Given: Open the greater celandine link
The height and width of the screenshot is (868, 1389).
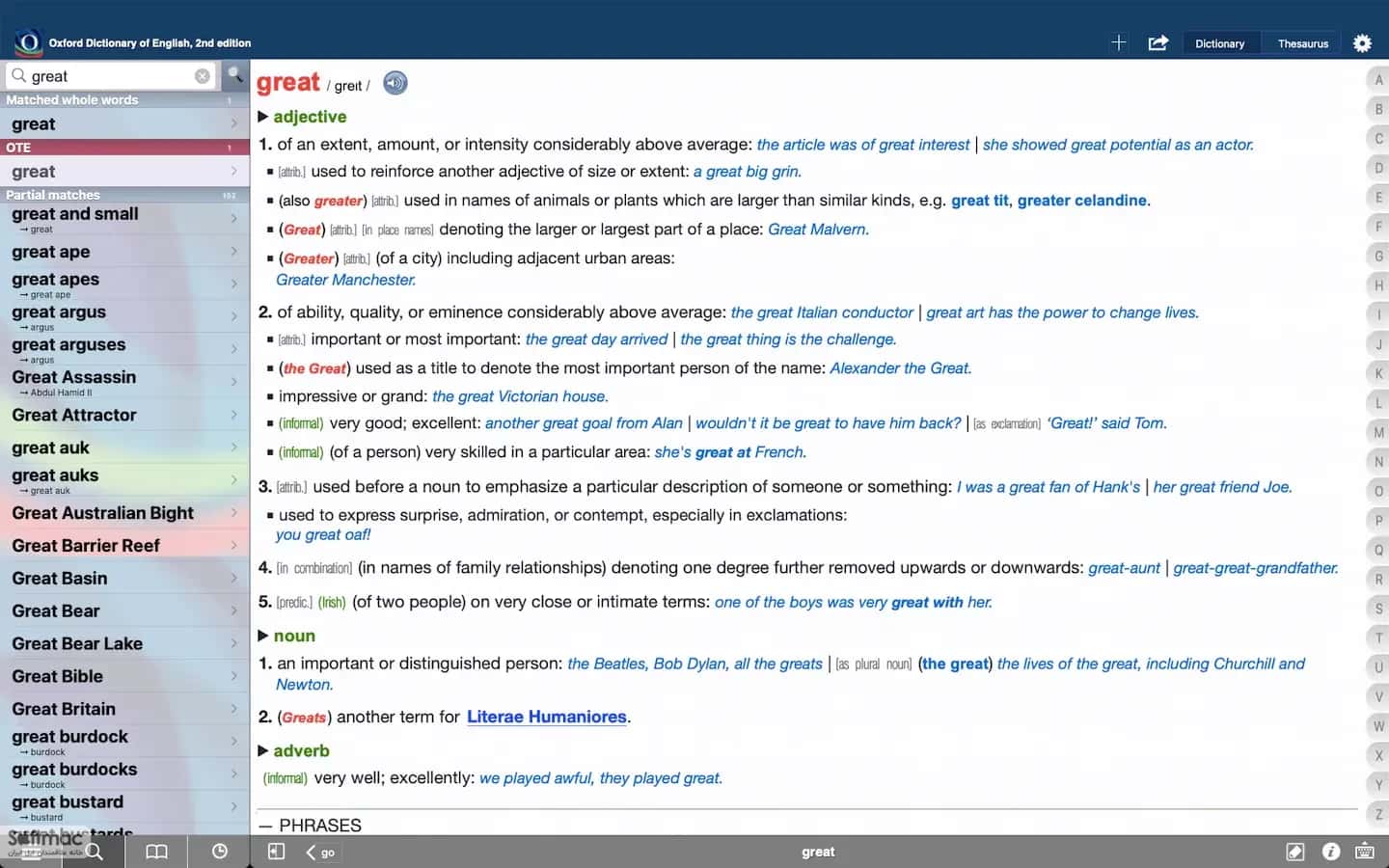Looking at the screenshot, I should tap(1081, 201).
